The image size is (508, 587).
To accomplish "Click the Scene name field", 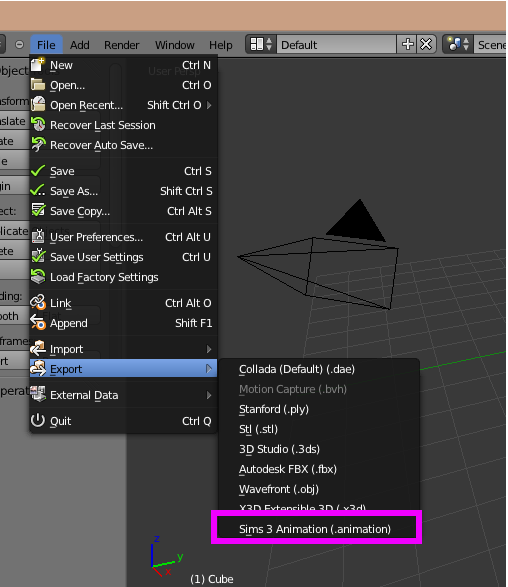I will (x=490, y=45).
